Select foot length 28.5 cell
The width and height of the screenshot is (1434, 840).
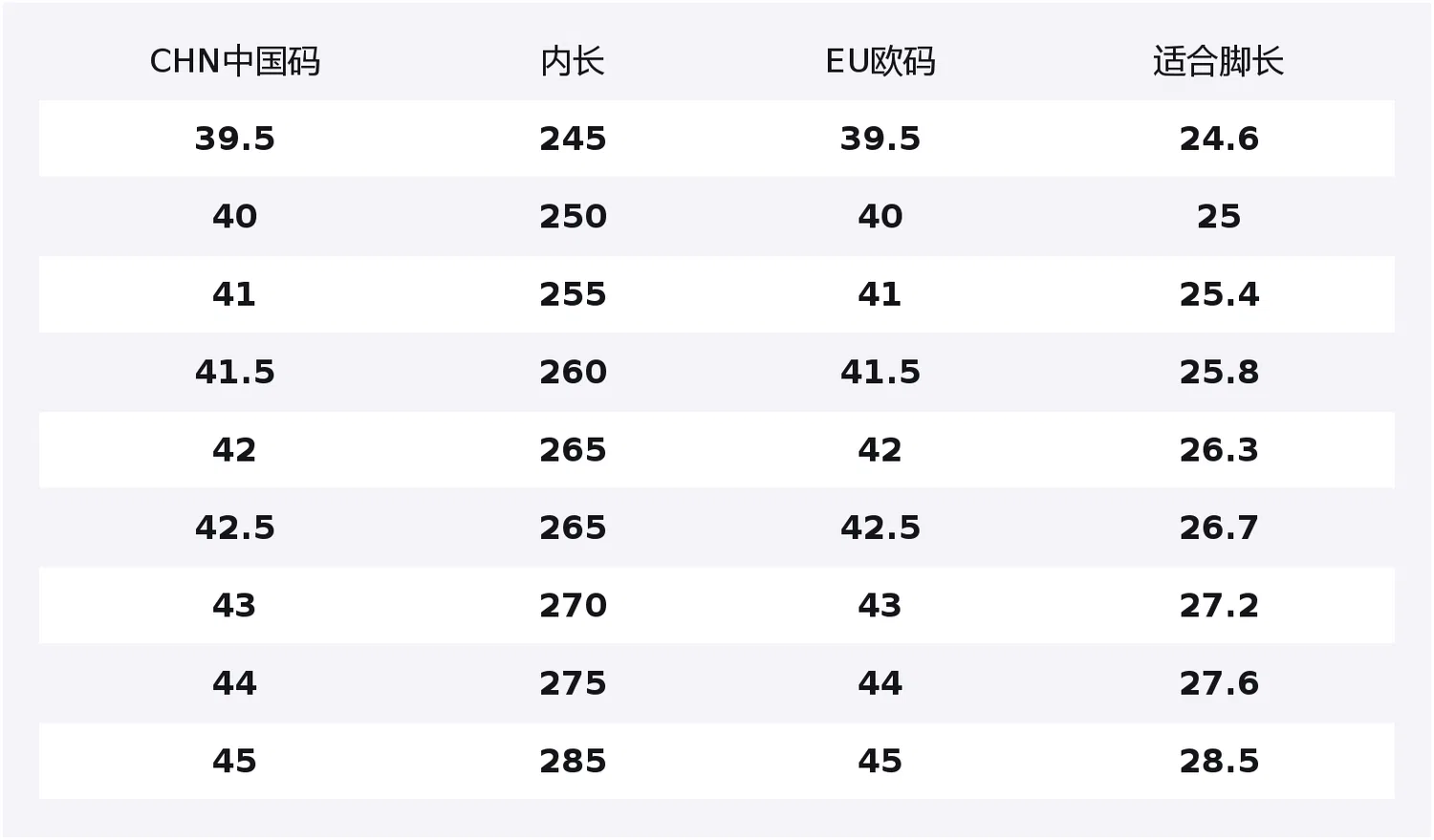(x=1219, y=762)
